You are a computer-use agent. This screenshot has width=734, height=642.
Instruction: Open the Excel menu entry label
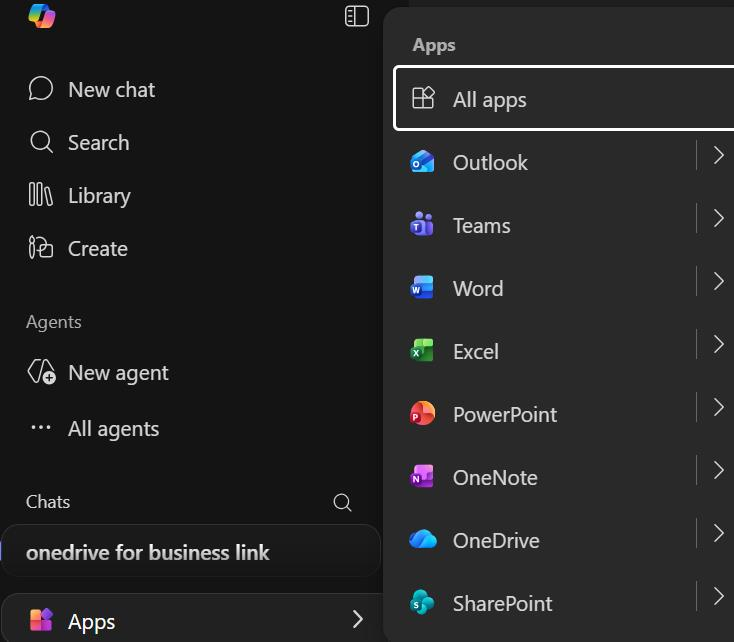(476, 352)
